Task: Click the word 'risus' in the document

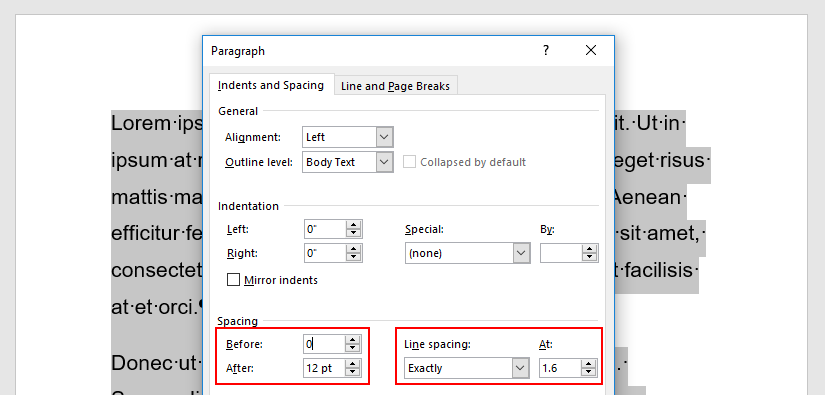Action: click(681, 160)
